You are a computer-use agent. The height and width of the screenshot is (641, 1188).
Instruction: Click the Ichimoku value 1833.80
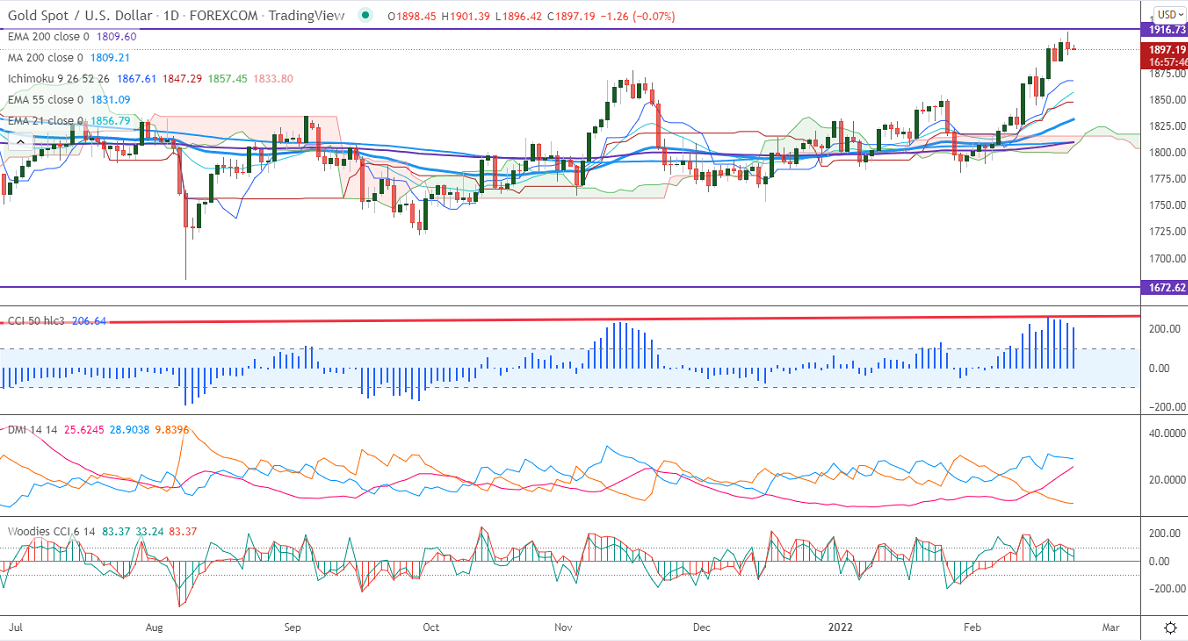coord(273,79)
